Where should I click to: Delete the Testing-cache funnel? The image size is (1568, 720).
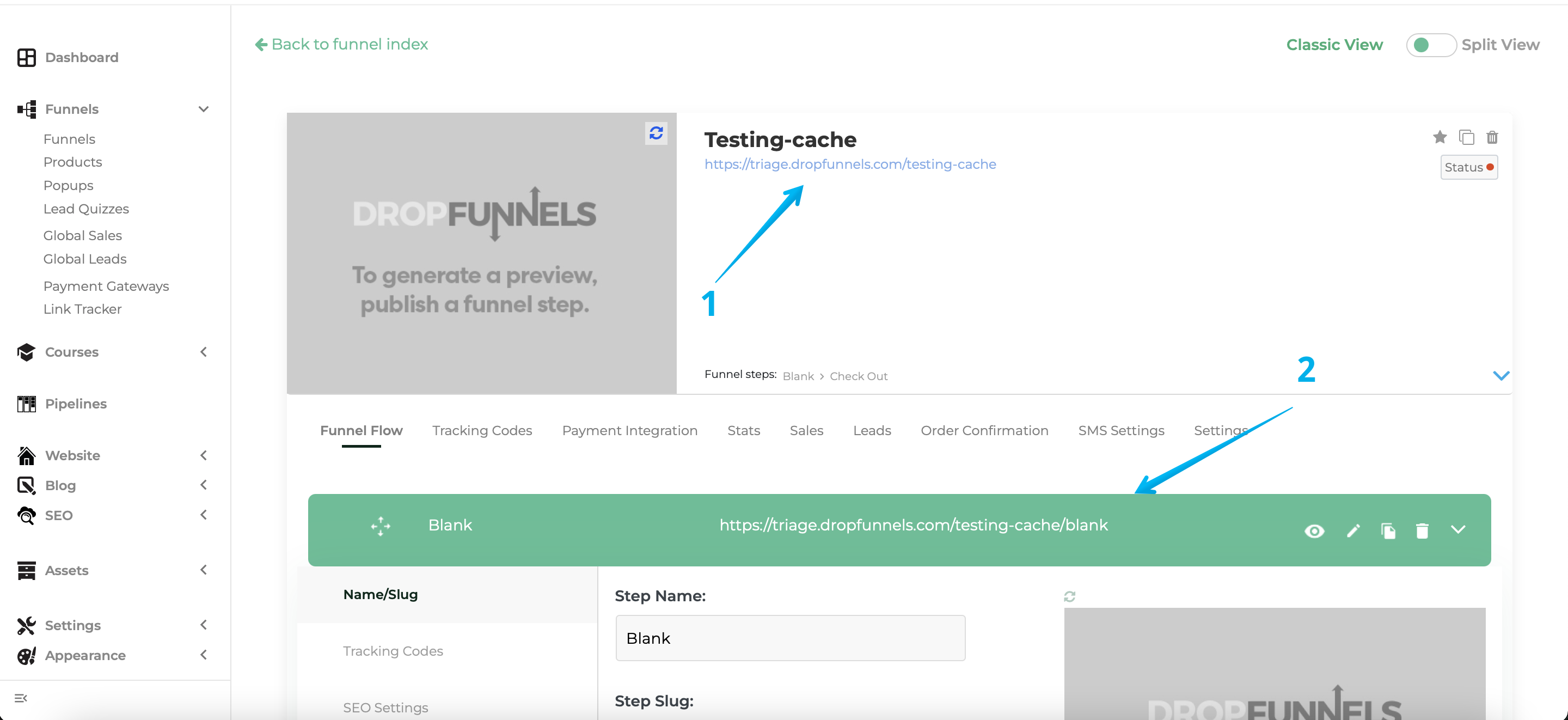pos(1492,137)
